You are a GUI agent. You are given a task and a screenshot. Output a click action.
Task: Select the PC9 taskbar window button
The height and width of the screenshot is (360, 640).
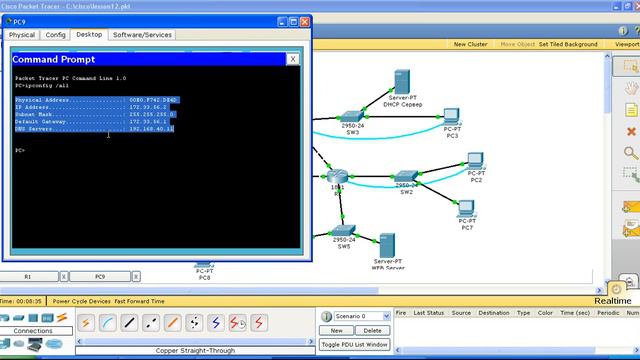[100, 277]
